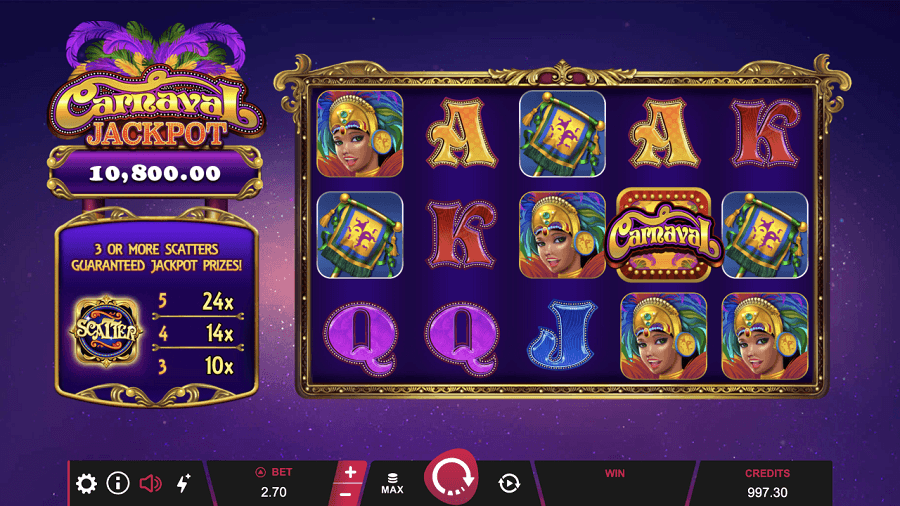
Task: Toggle quick spin lightning bolt
Action: click(x=183, y=484)
